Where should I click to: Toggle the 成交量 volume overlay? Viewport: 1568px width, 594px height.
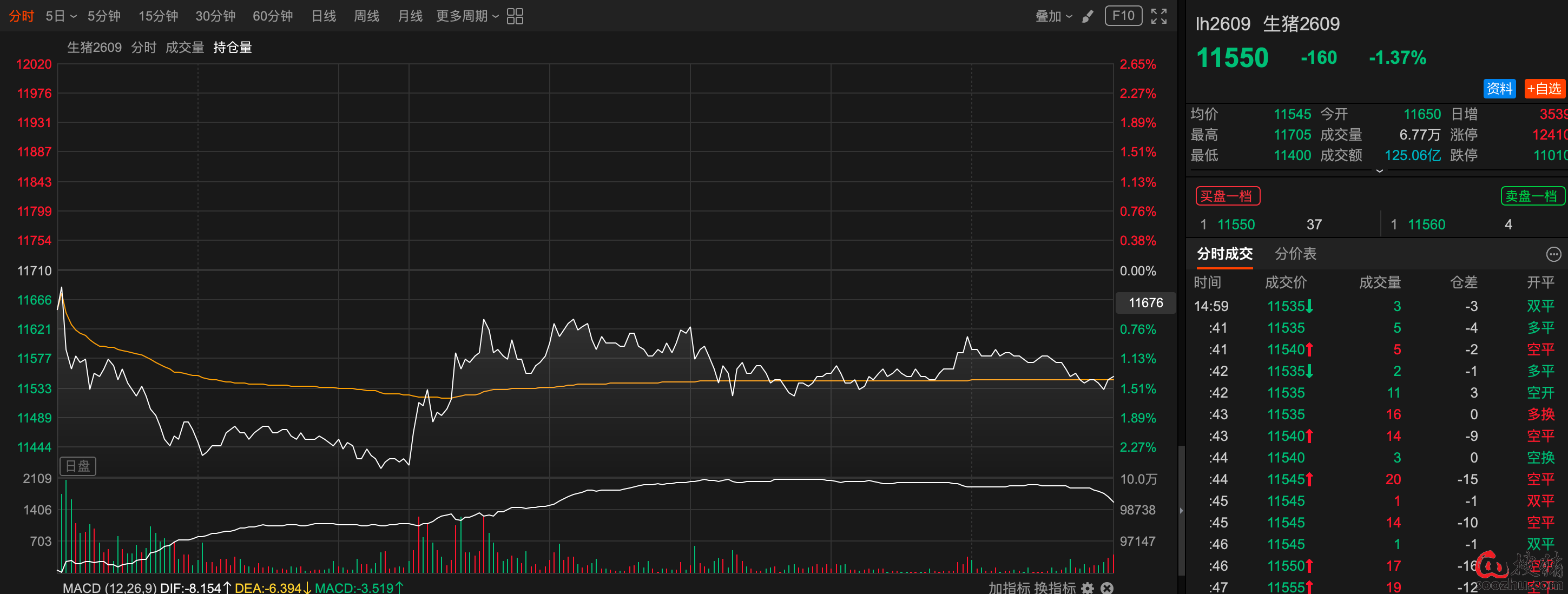point(185,48)
